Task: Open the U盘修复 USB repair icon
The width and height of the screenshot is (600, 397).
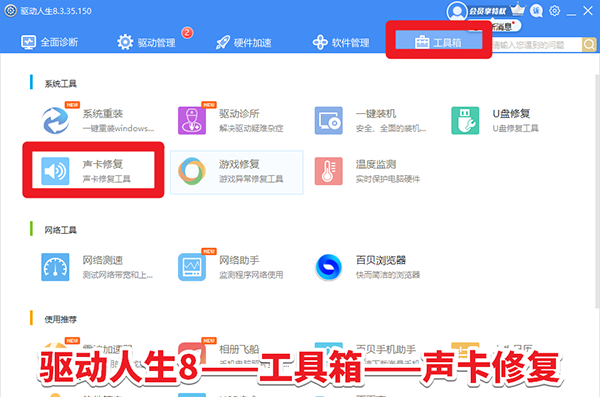Action: click(x=465, y=121)
